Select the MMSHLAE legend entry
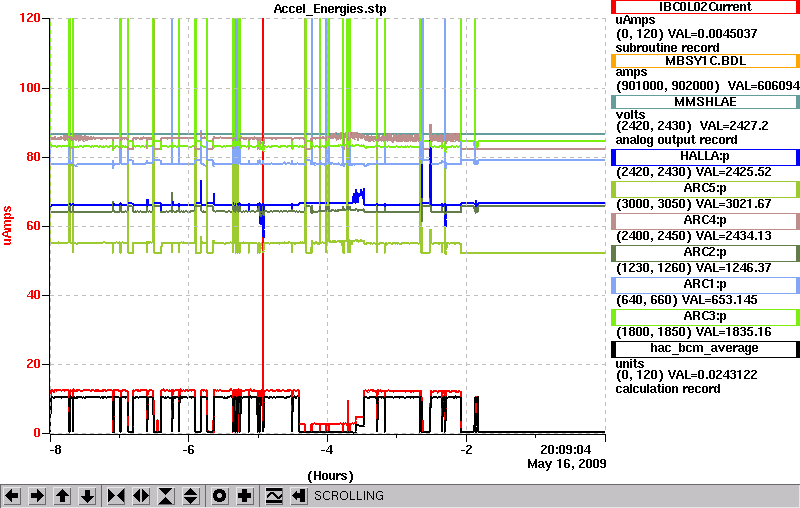This screenshot has height=508, width=800. (x=705, y=101)
